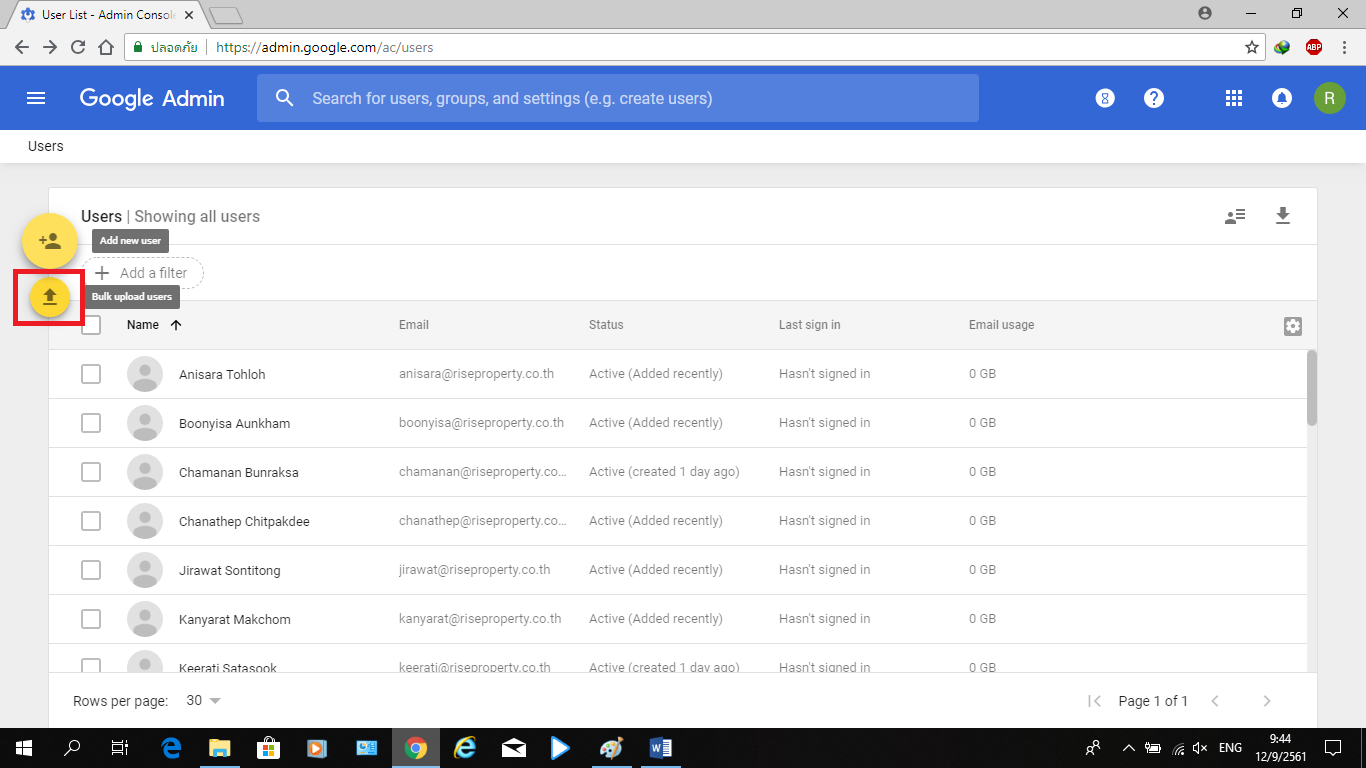Screen dimensions: 1366x768
Task: Click the Google Admin search field
Action: pos(618,98)
